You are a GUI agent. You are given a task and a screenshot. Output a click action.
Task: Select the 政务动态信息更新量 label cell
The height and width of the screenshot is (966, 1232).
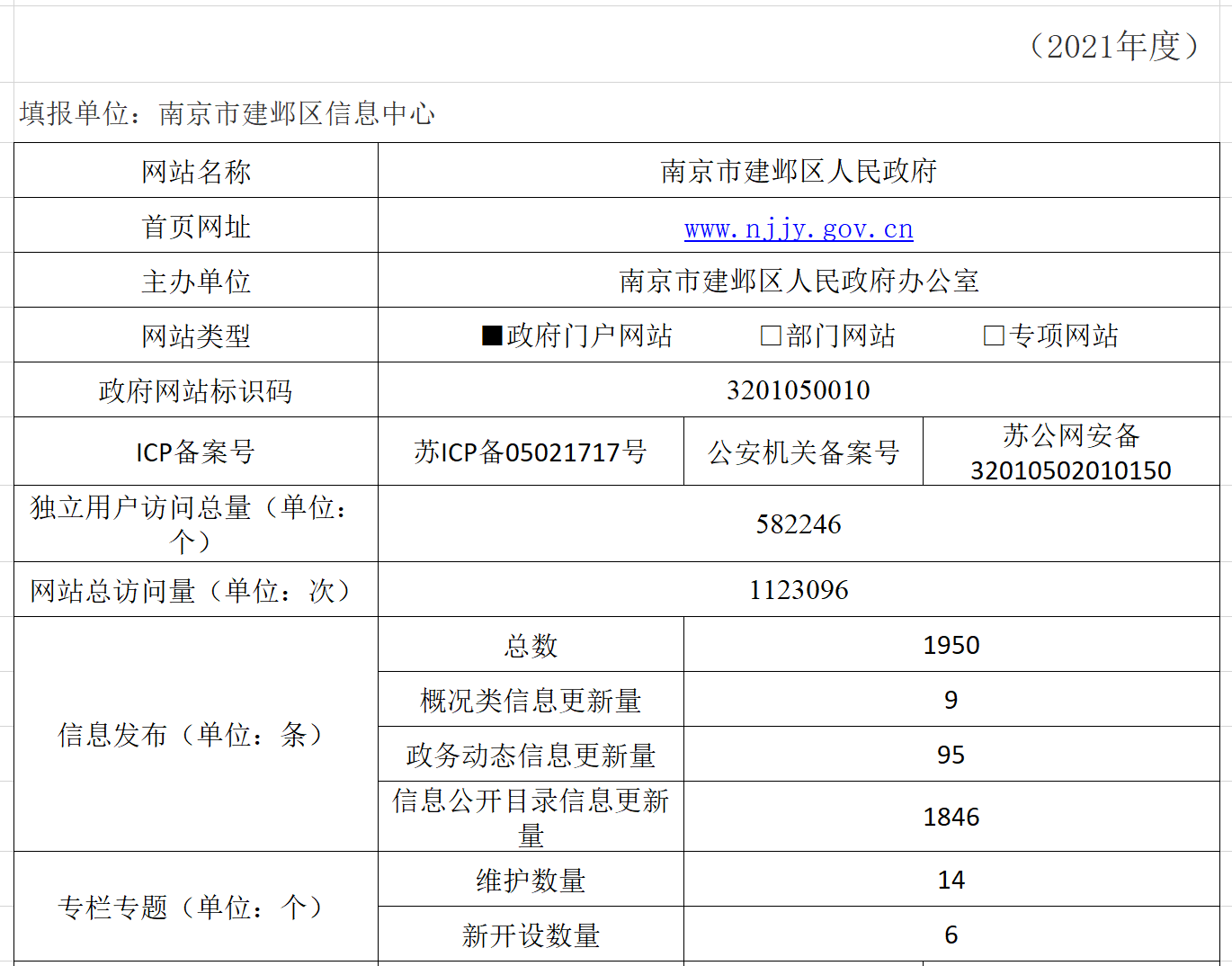click(531, 755)
